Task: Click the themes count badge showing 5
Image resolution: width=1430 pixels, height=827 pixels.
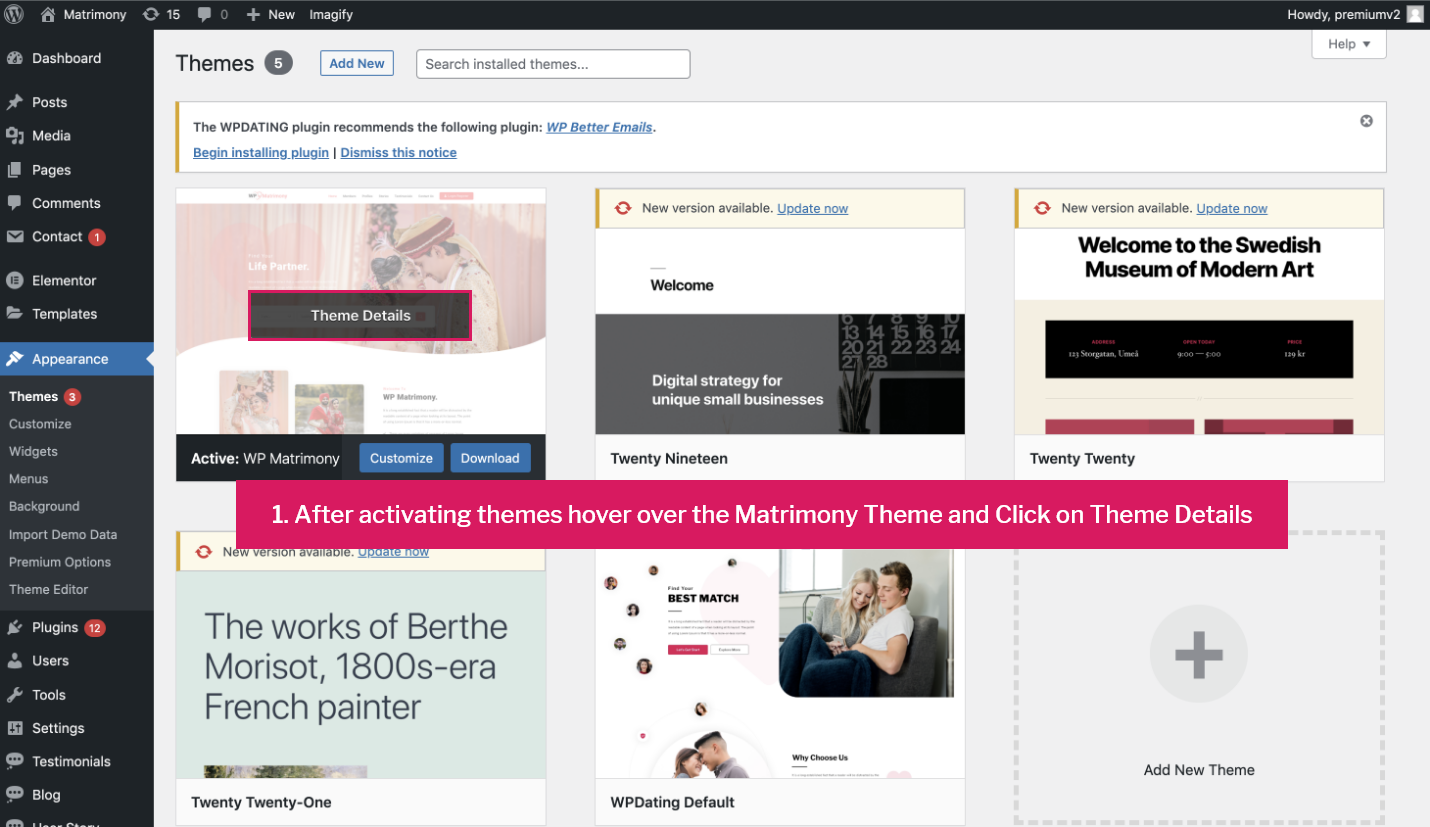Action: coord(278,64)
